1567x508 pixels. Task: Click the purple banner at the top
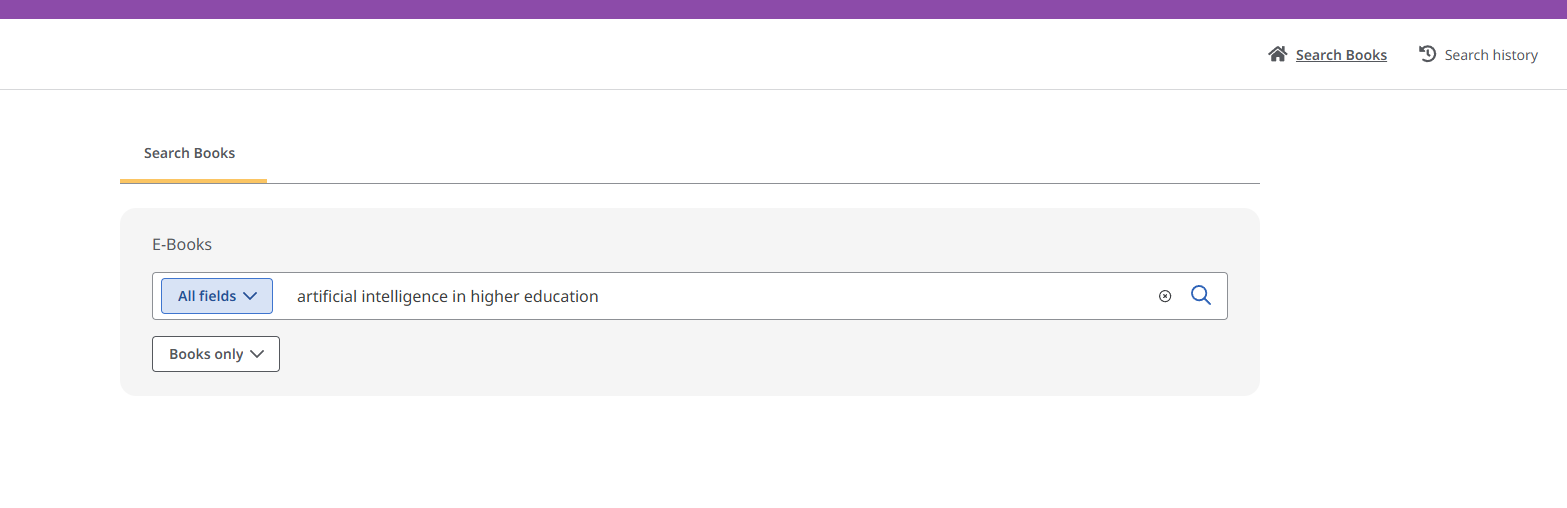coord(783,9)
